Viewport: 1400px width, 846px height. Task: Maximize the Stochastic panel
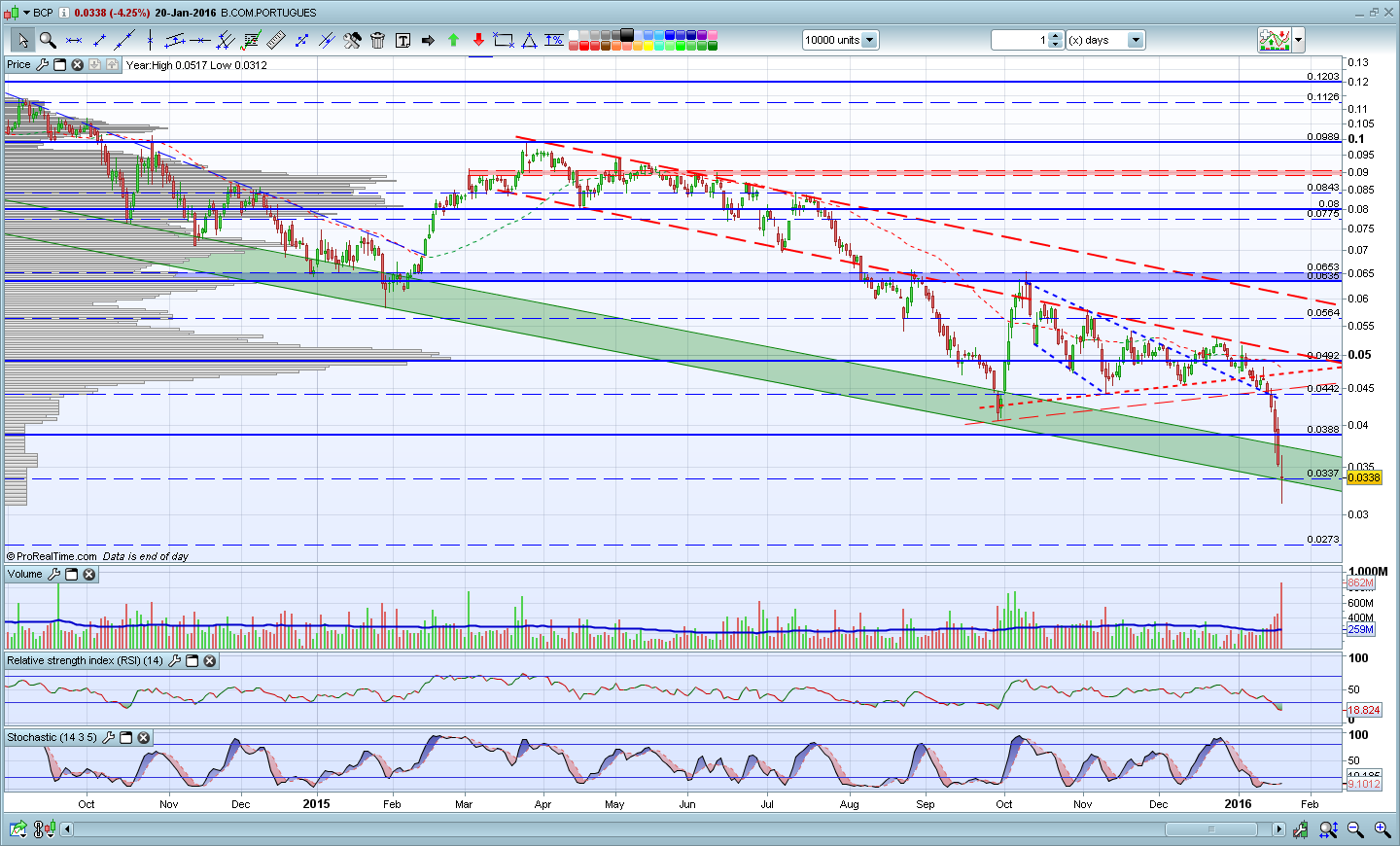point(125,738)
